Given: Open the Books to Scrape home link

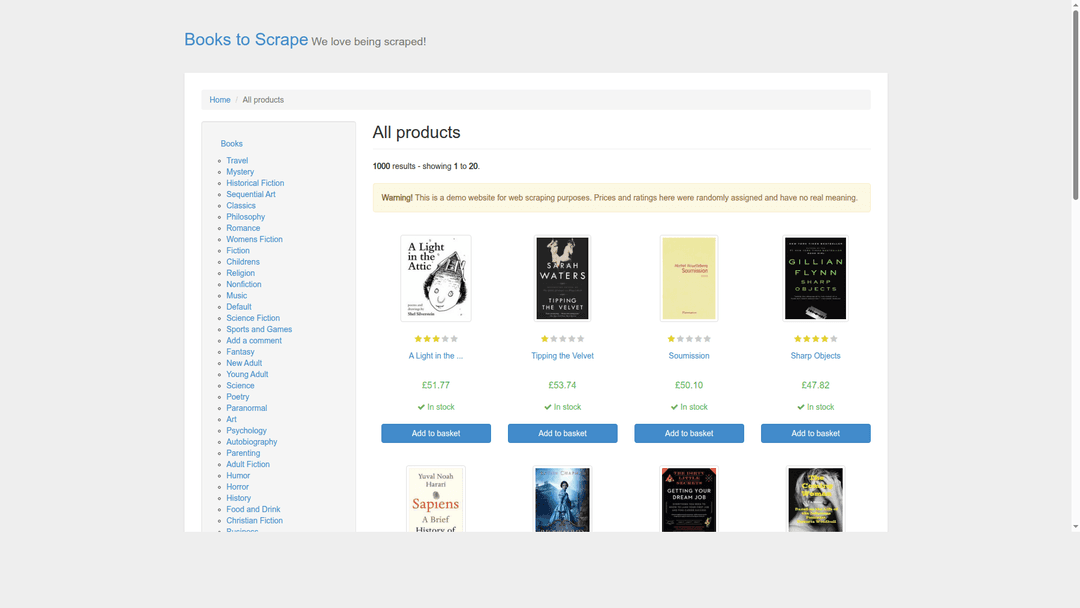Looking at the screenshot, I should point(246,39).
